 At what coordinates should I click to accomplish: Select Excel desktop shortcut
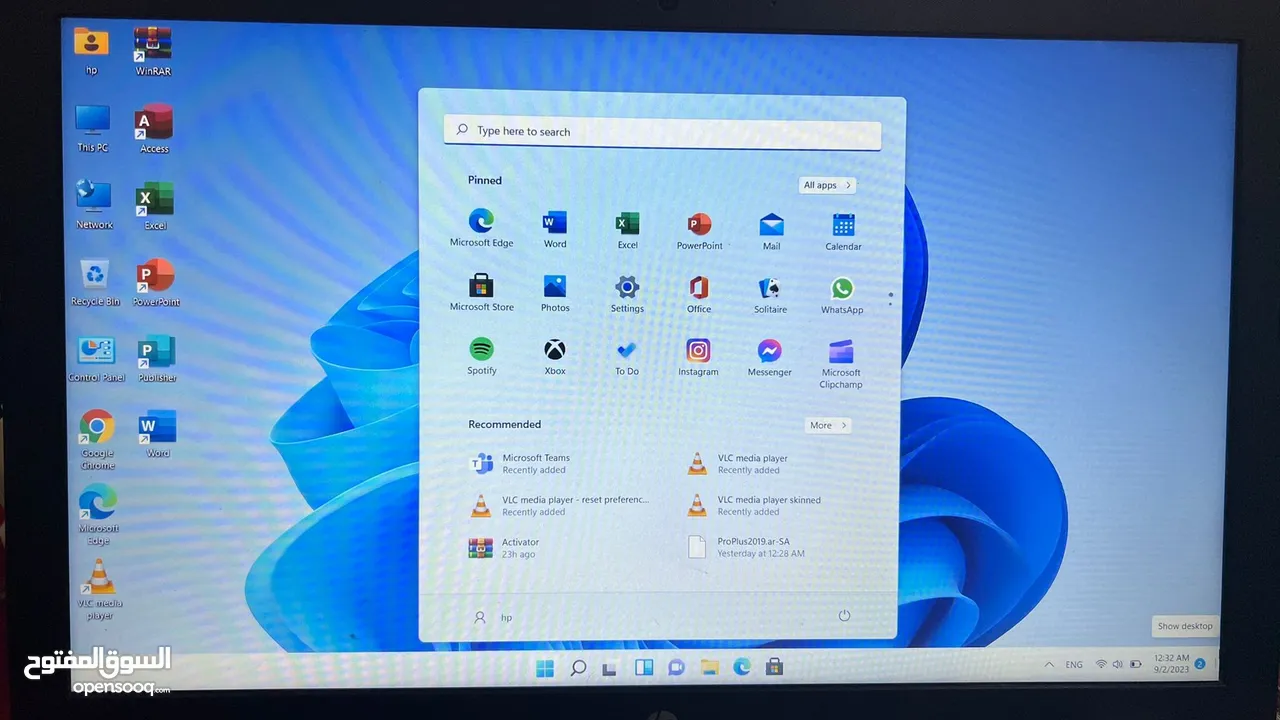(x=155, y=206)
